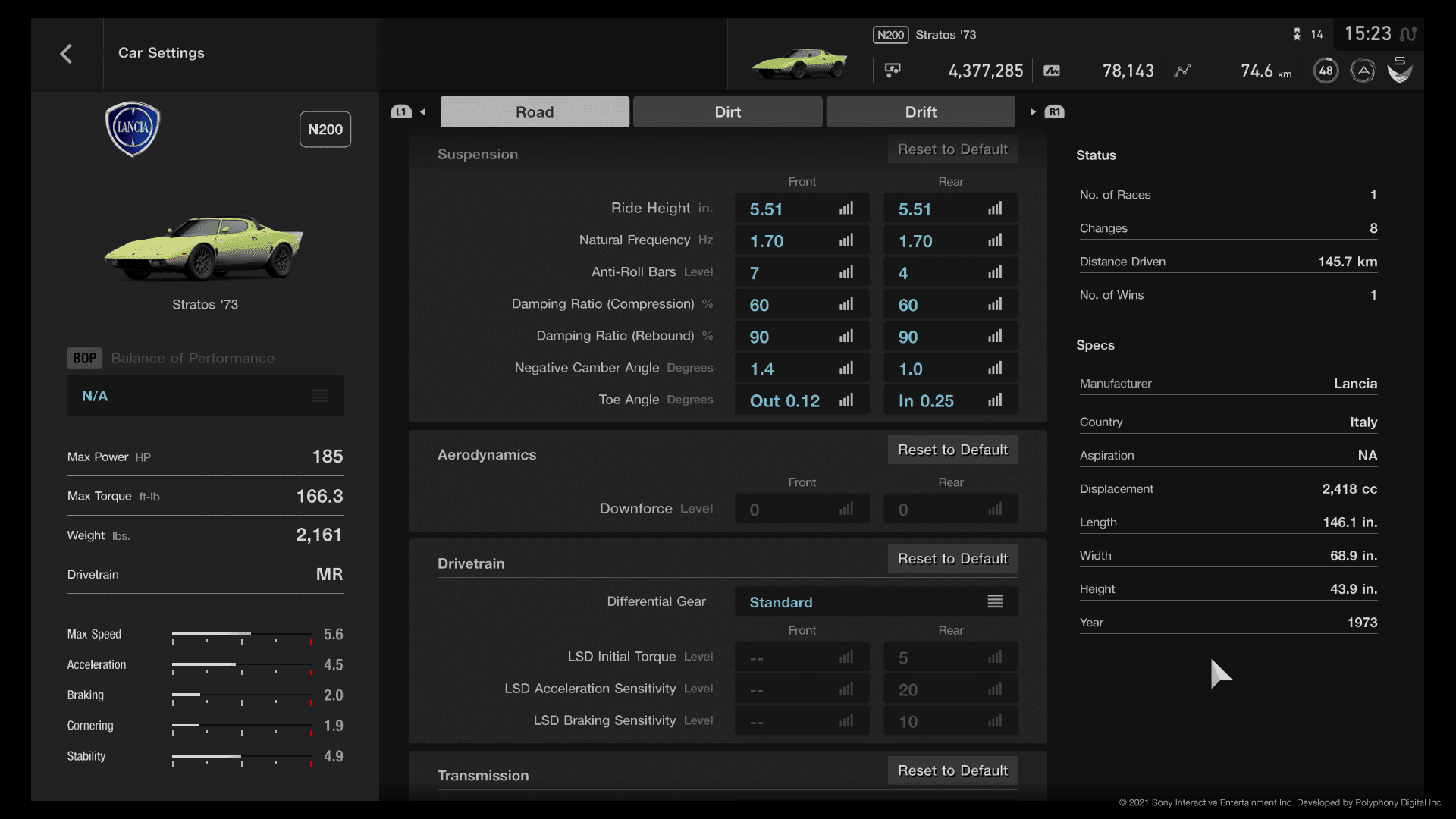Select front LSD Braking Sensitivity field
Image resolution: width=1456 pixels, height=819 pixels.
tap(802, 720)
